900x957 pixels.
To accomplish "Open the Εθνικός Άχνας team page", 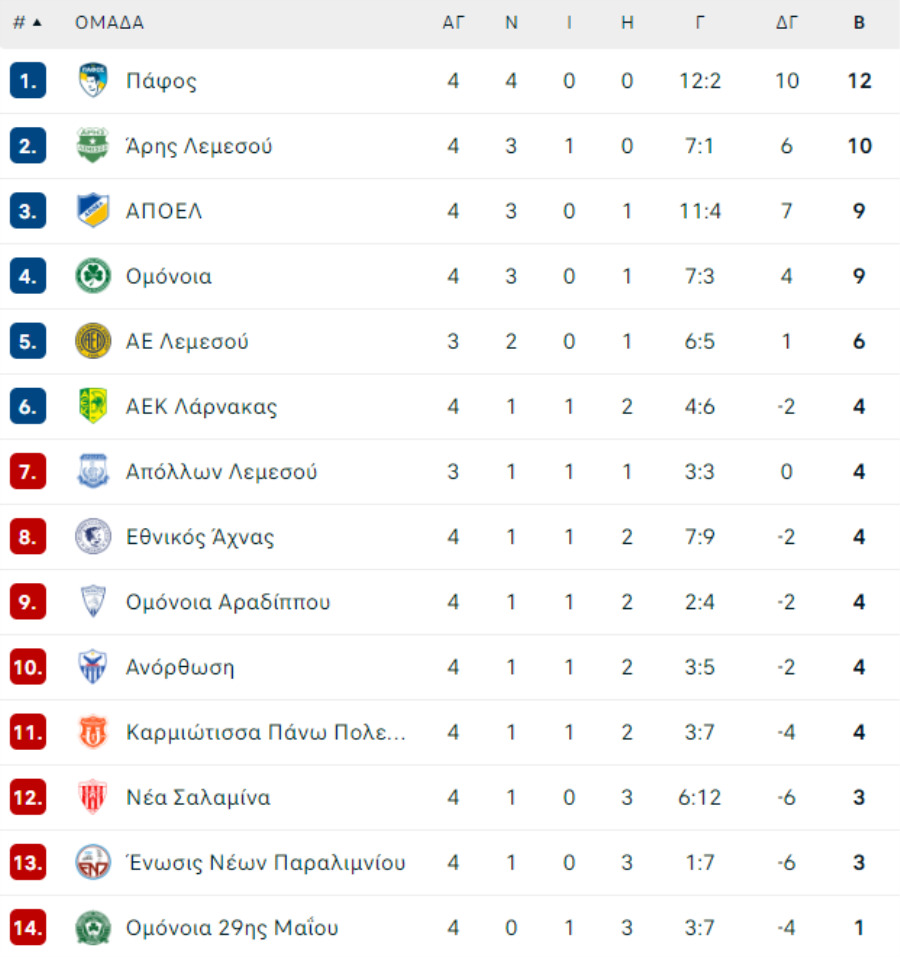I will click(x=200, y=537).
